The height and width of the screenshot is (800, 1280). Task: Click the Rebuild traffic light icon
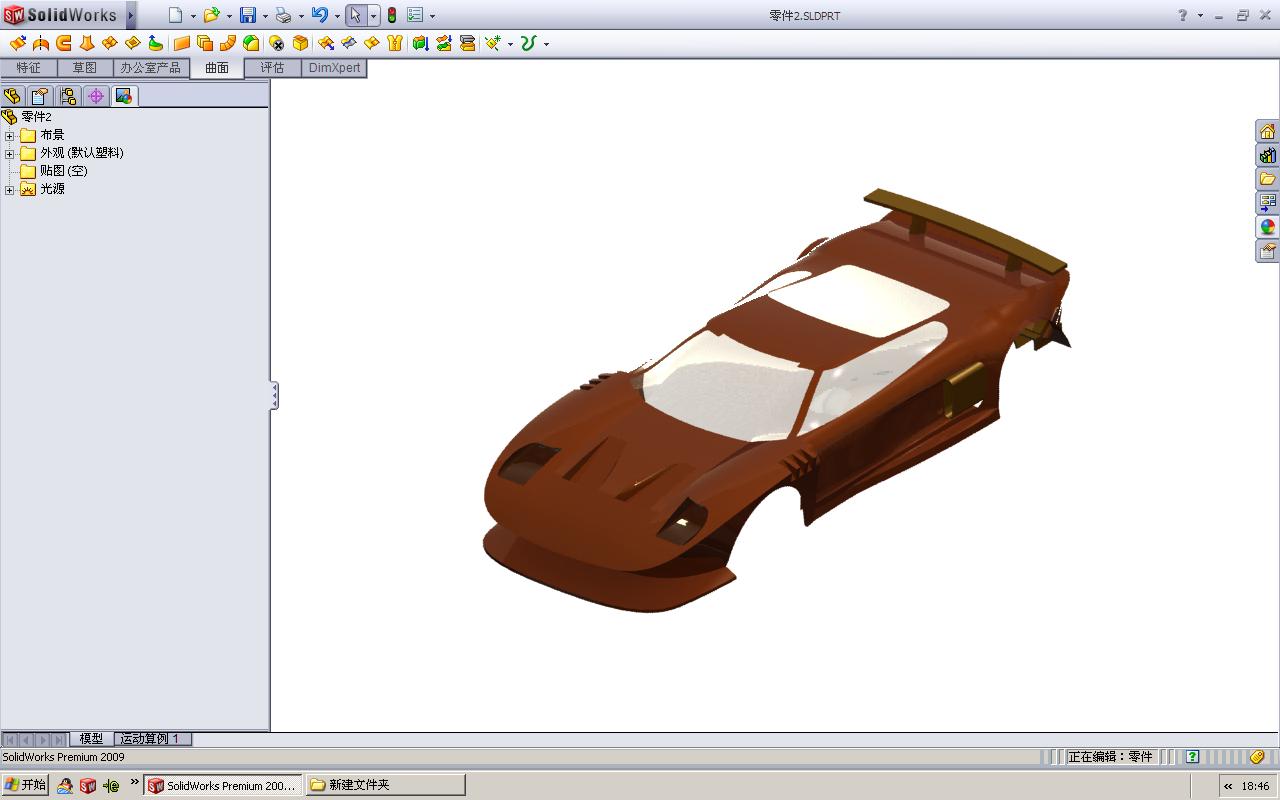click(x=392, y=15)
